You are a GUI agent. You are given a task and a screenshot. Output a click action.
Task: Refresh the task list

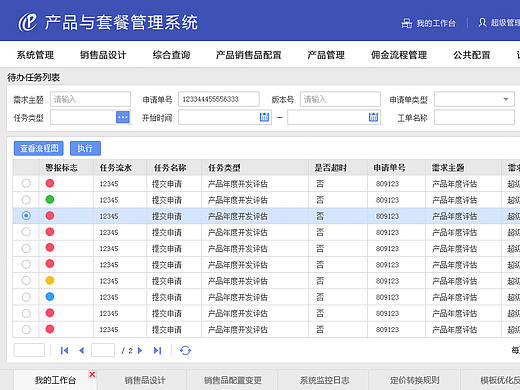click(185, 350)
